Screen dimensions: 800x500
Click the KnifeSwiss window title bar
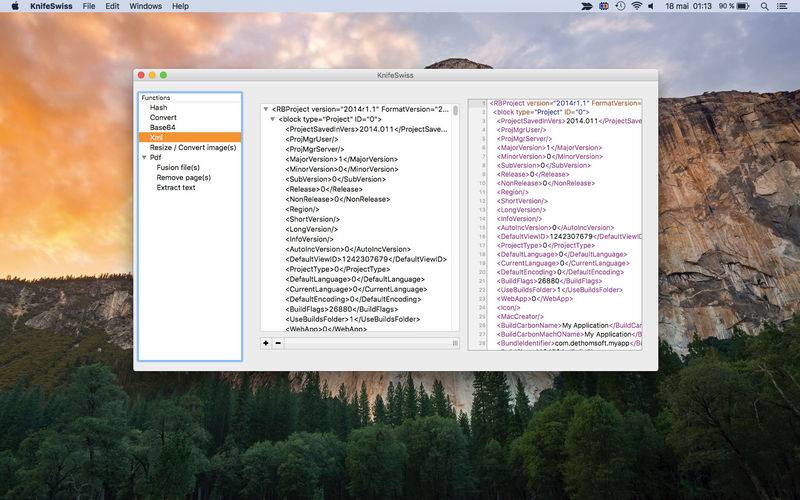[x=395, y=75]
